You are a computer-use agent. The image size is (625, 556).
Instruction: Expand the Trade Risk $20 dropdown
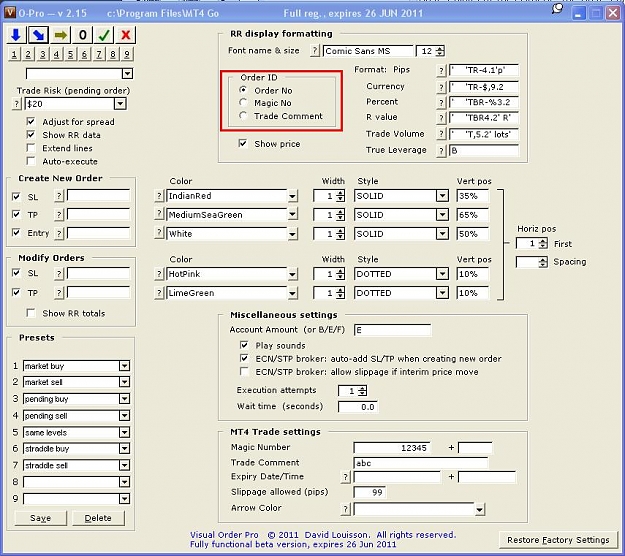point(120,104)
